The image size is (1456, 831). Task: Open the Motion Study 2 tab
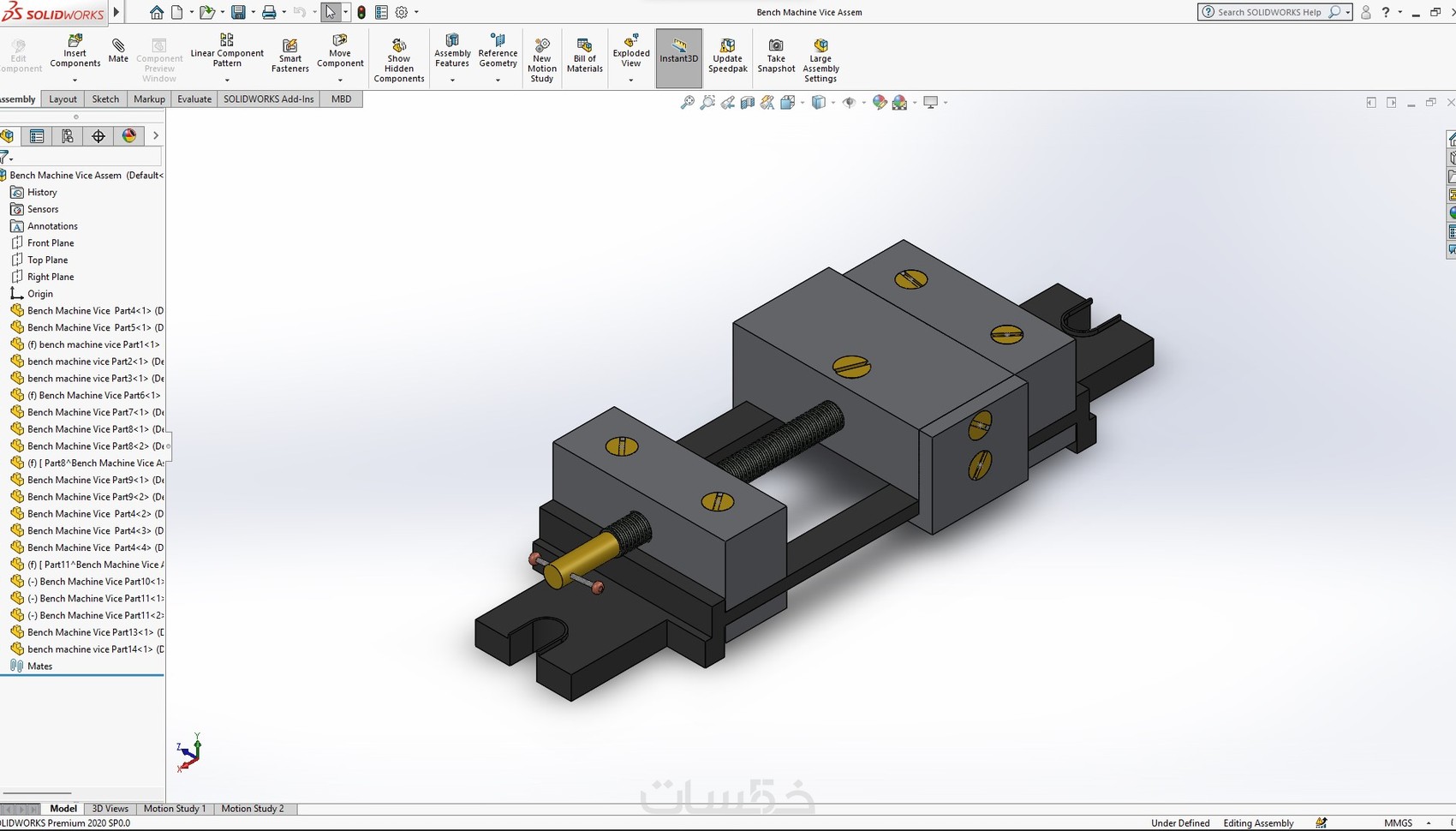pos(253,809)
